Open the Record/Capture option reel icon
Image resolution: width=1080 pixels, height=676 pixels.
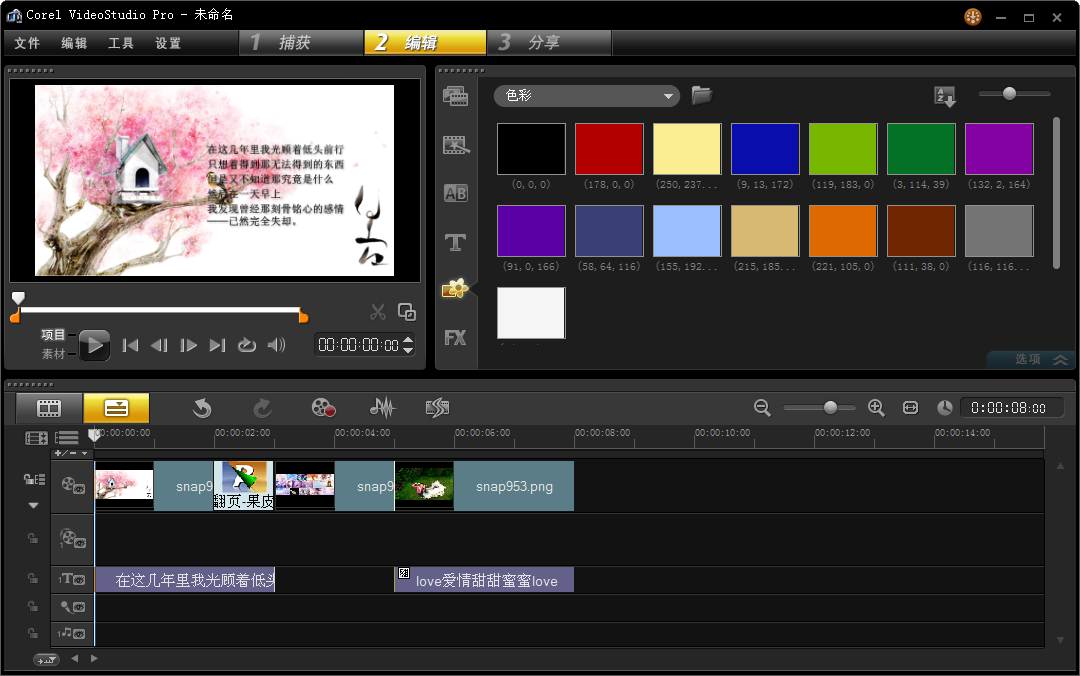323,408
